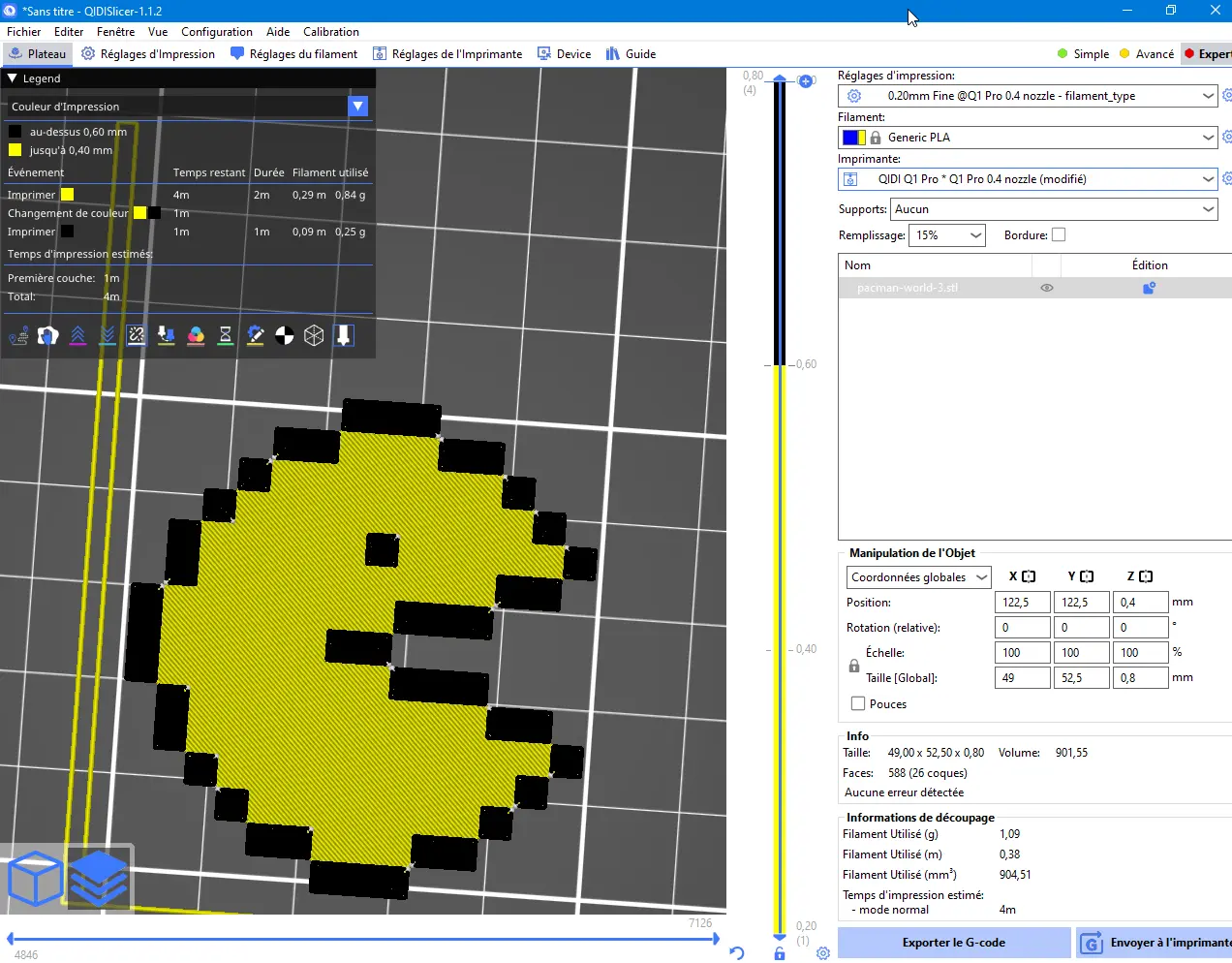Switch to Réglages d'Impression tab

[148, 54]
